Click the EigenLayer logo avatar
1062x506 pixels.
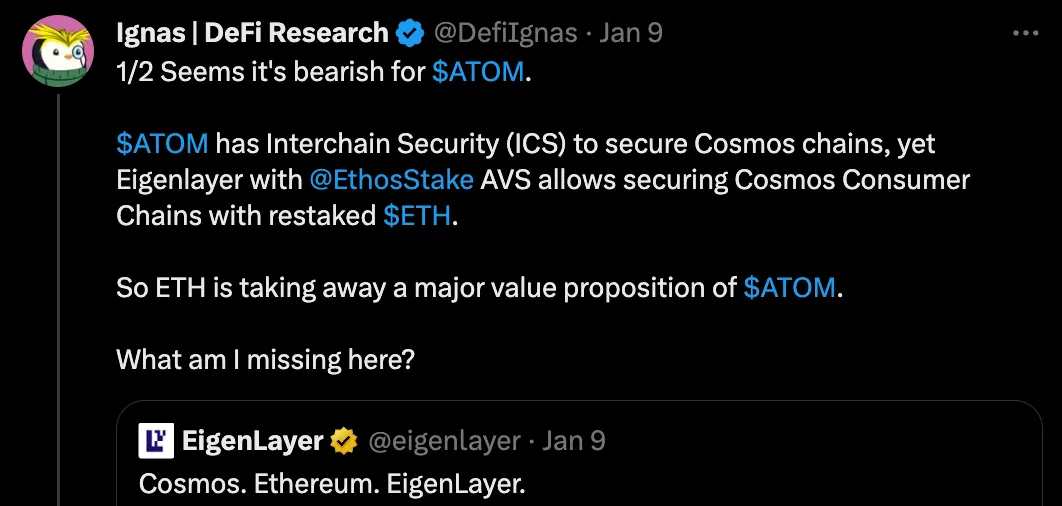point(156,440)
